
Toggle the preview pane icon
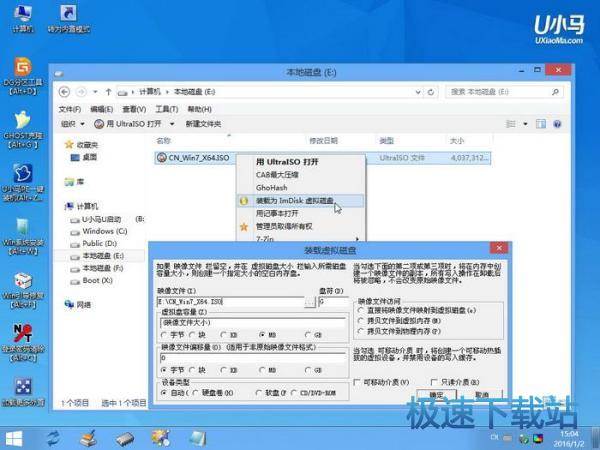pyautogui.click(x=541, y=124)
